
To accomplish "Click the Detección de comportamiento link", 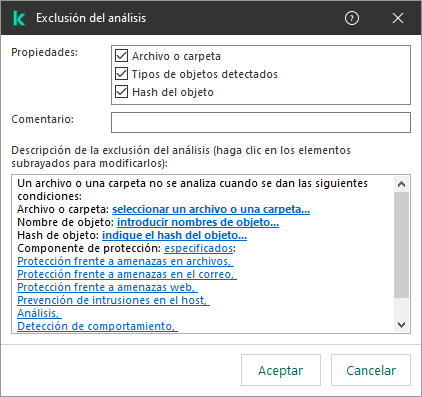I will tap(97, 326).
